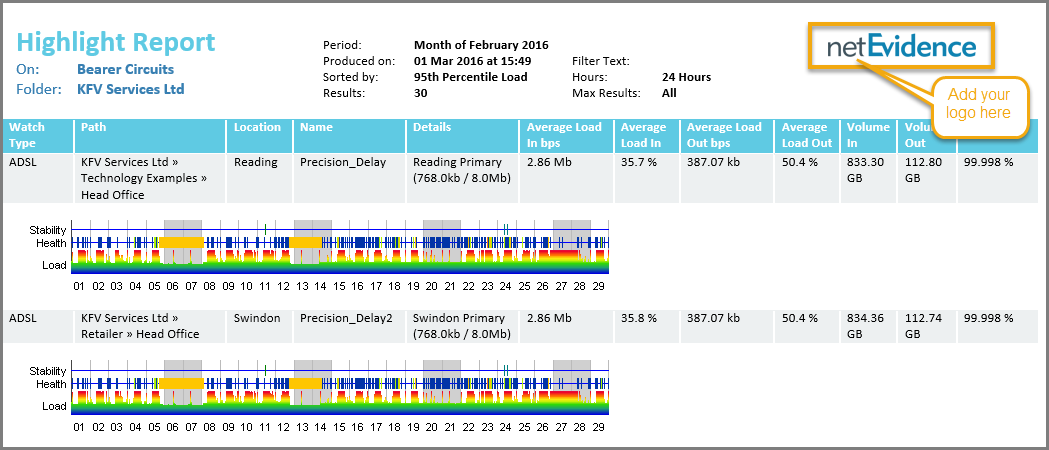1049x450 pixels.
Task: Click the Swindon row load chart
Action: coord(340,403)
